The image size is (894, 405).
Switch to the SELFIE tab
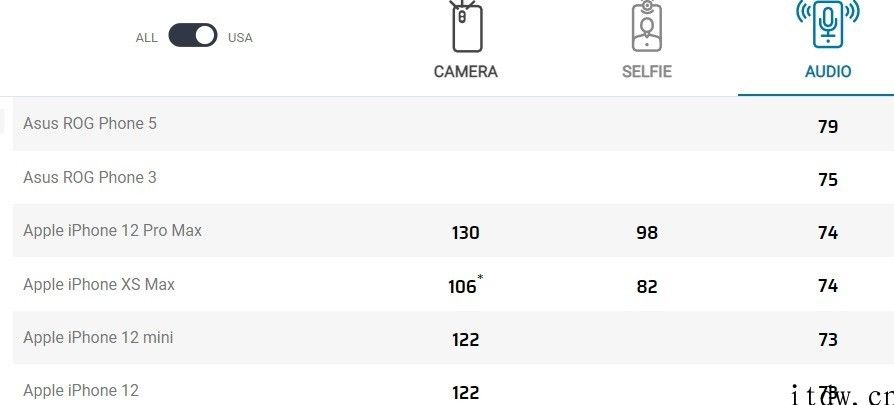647,72
